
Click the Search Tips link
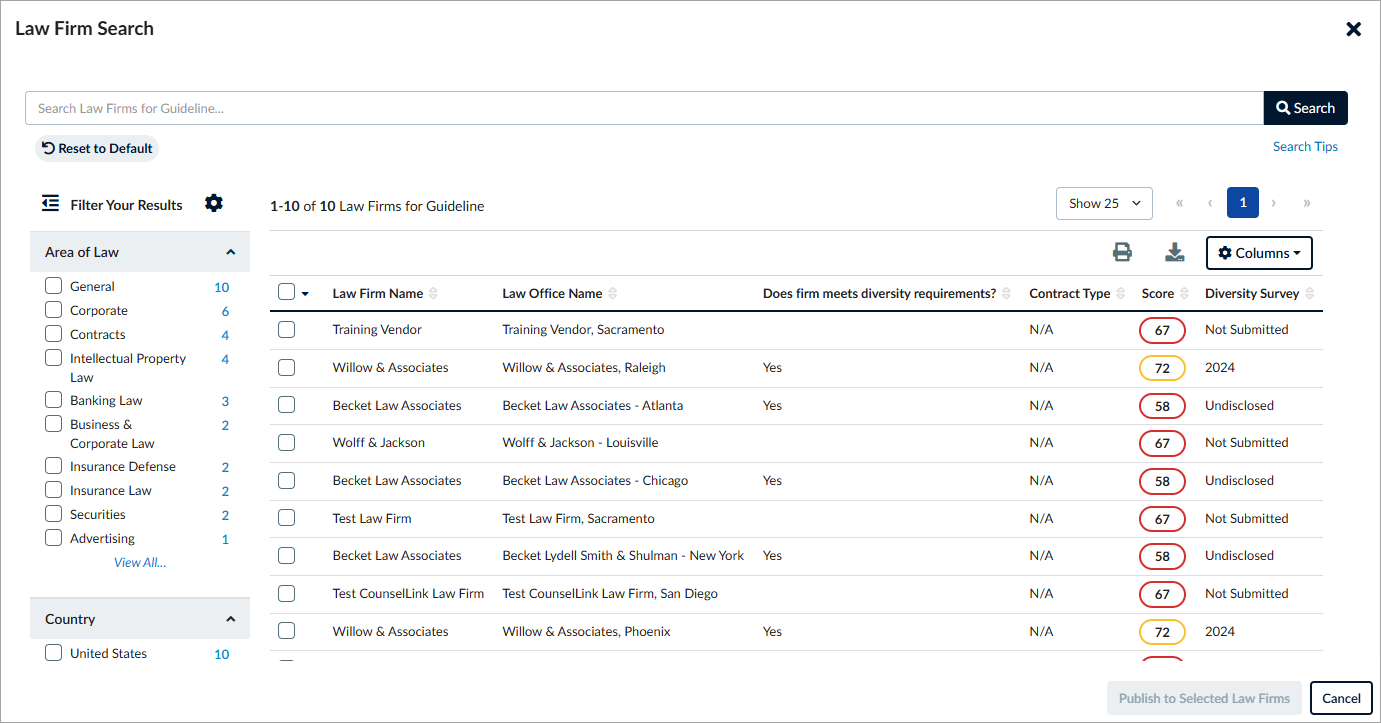1305,146
